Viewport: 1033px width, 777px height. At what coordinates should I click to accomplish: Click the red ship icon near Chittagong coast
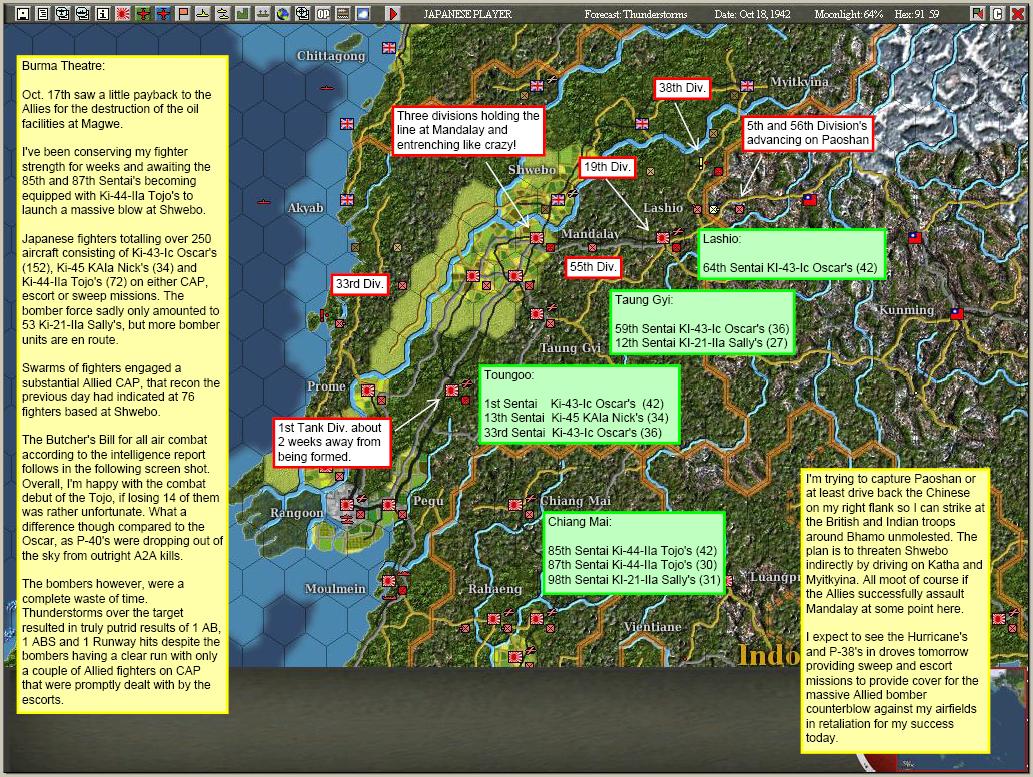tap(327, 87)
